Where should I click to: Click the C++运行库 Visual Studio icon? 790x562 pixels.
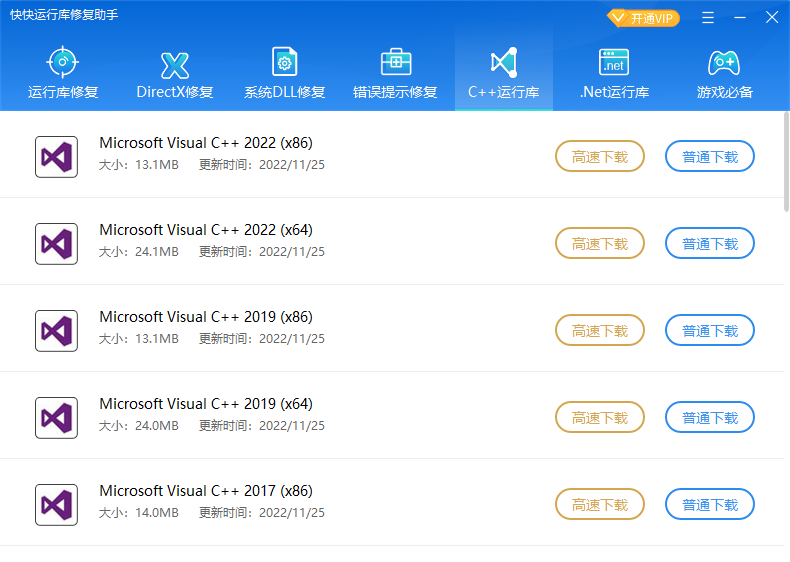click(x=504, y=63)
